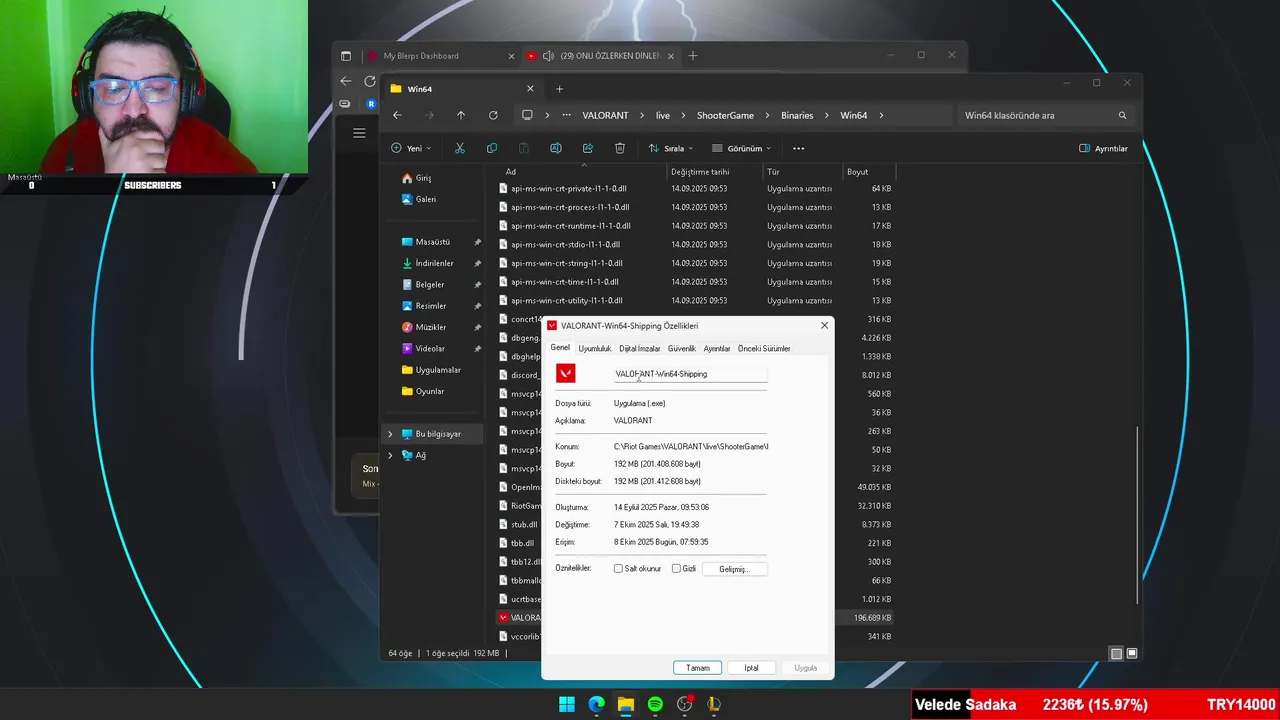Screen dimensions: 1280x720
Task: Click the search magnifier icon in Explorer
Action: [x=1122, y=115]
